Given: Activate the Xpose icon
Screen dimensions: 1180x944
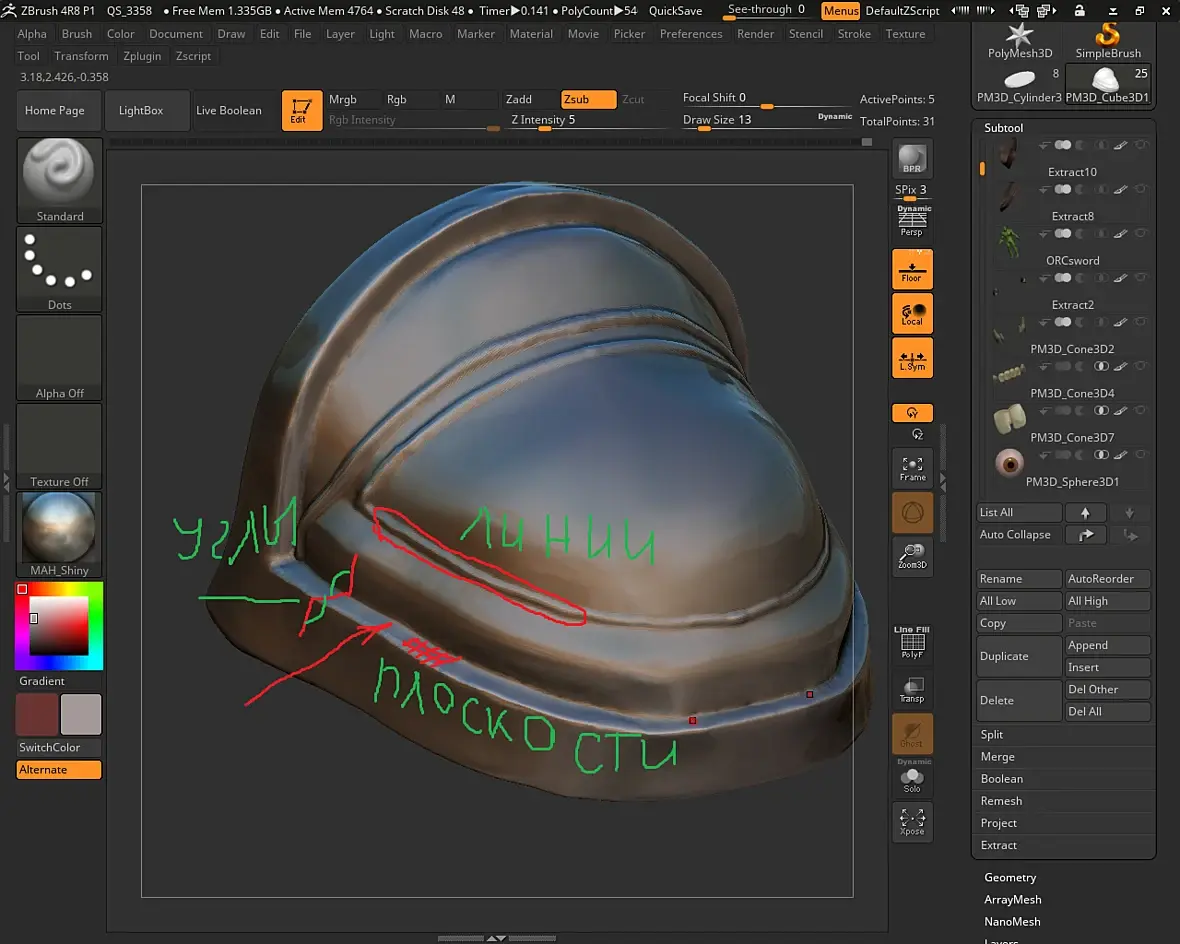Looking at the screenshot, I should 912,822.
